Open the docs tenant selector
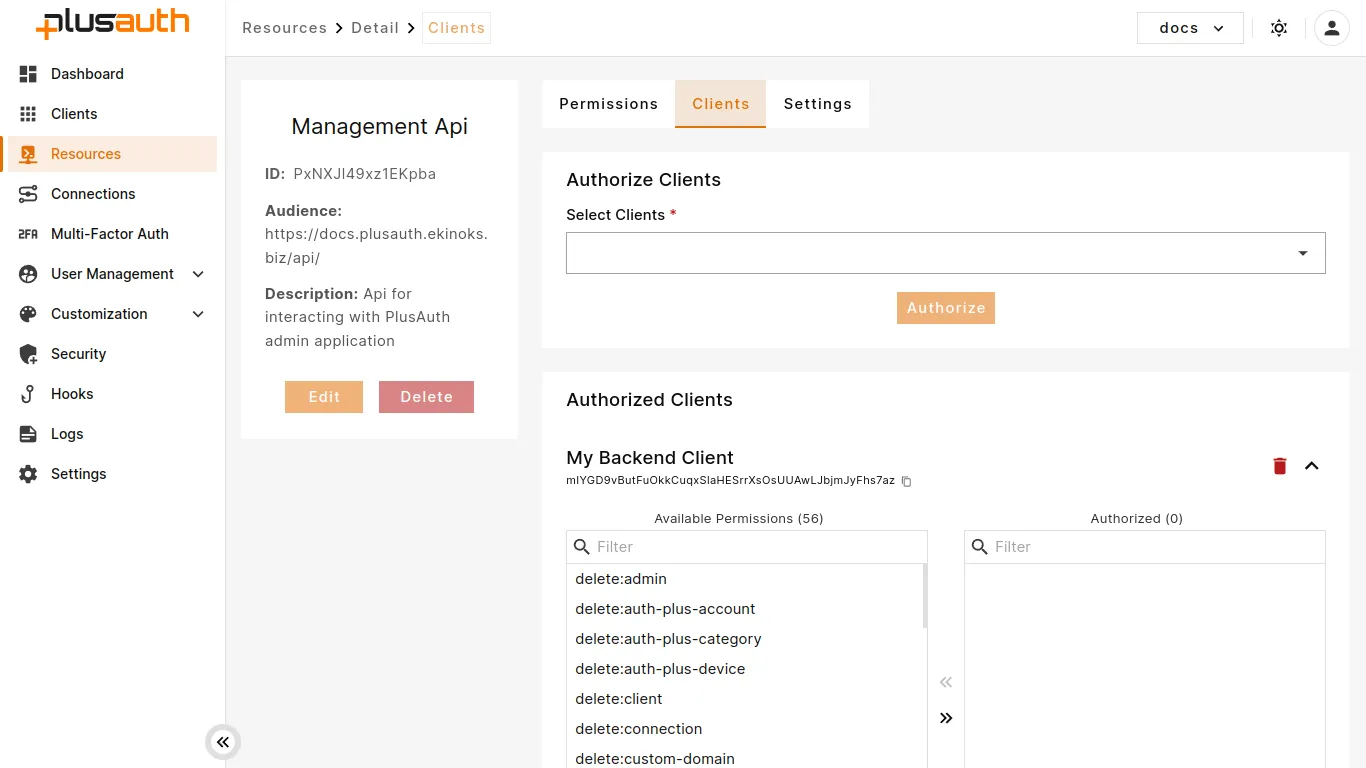The height and width of the screenshot is (768, 1366). [x=1190, y=28]
